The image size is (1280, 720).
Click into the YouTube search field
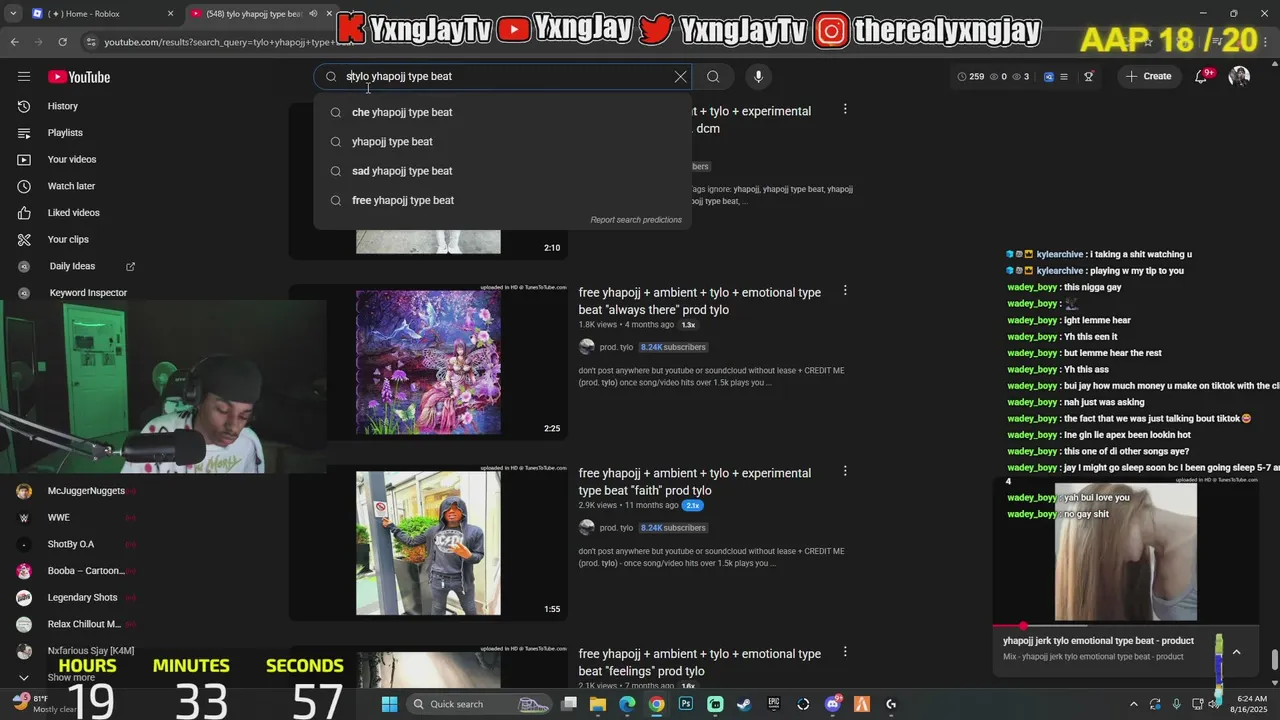pyautogui.click(x=500, y=76)
